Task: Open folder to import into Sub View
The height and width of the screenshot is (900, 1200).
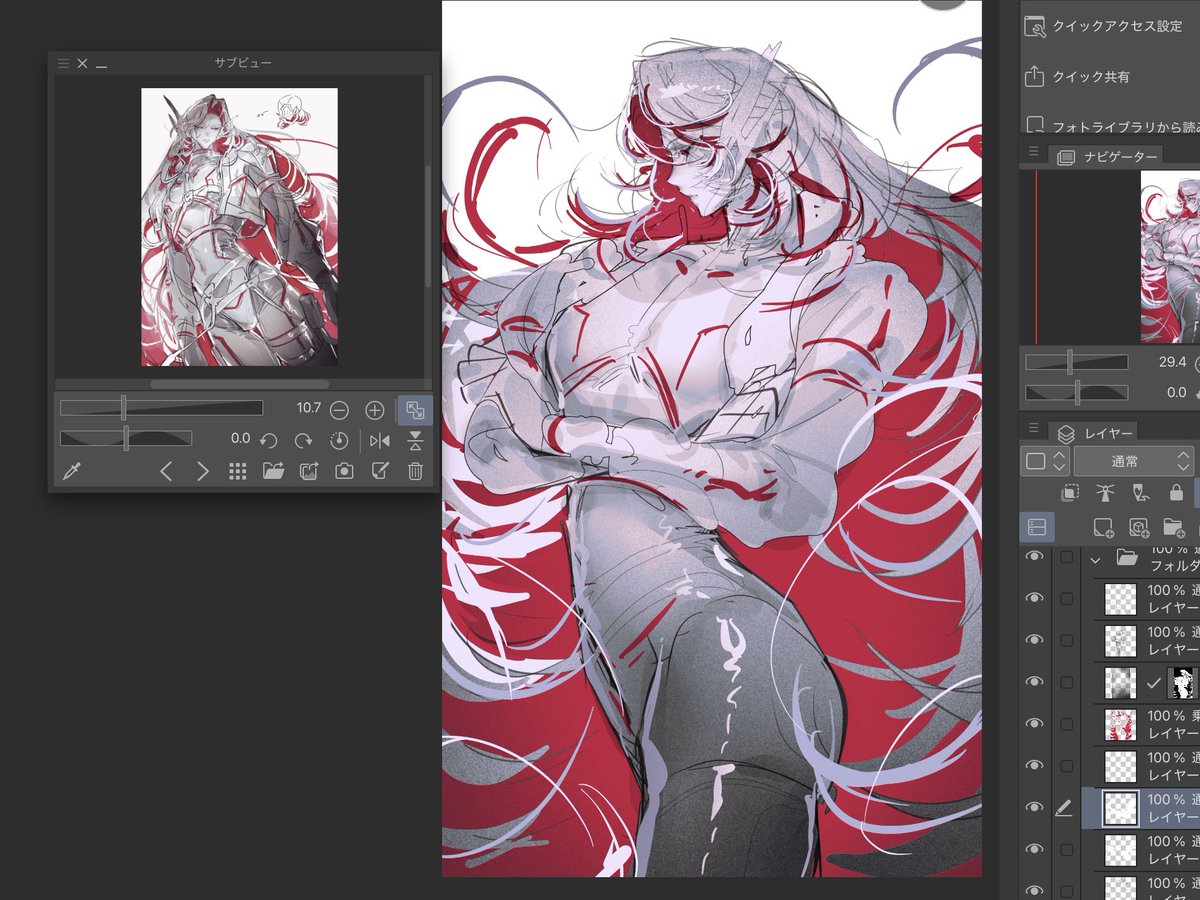Action: click(x=274, y=471)
